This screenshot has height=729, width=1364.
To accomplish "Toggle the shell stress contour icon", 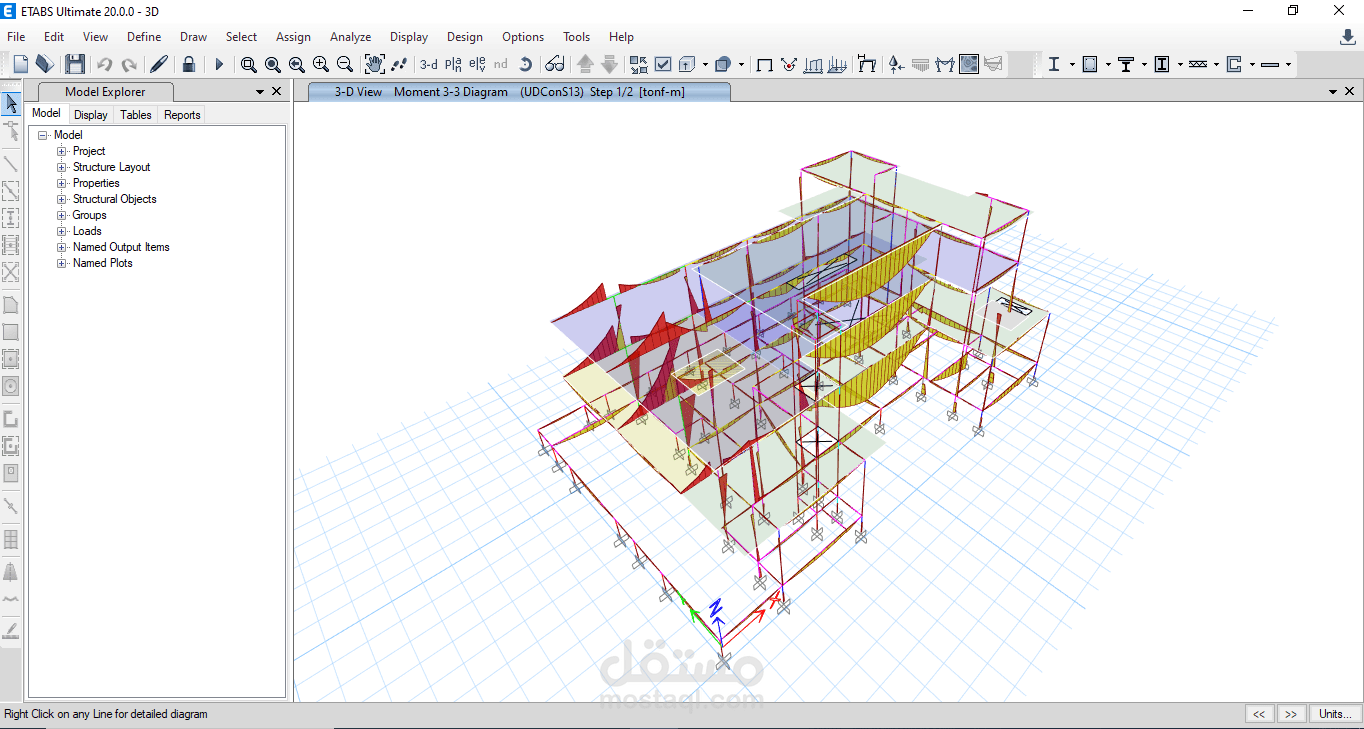I will [x=969, y=64].
